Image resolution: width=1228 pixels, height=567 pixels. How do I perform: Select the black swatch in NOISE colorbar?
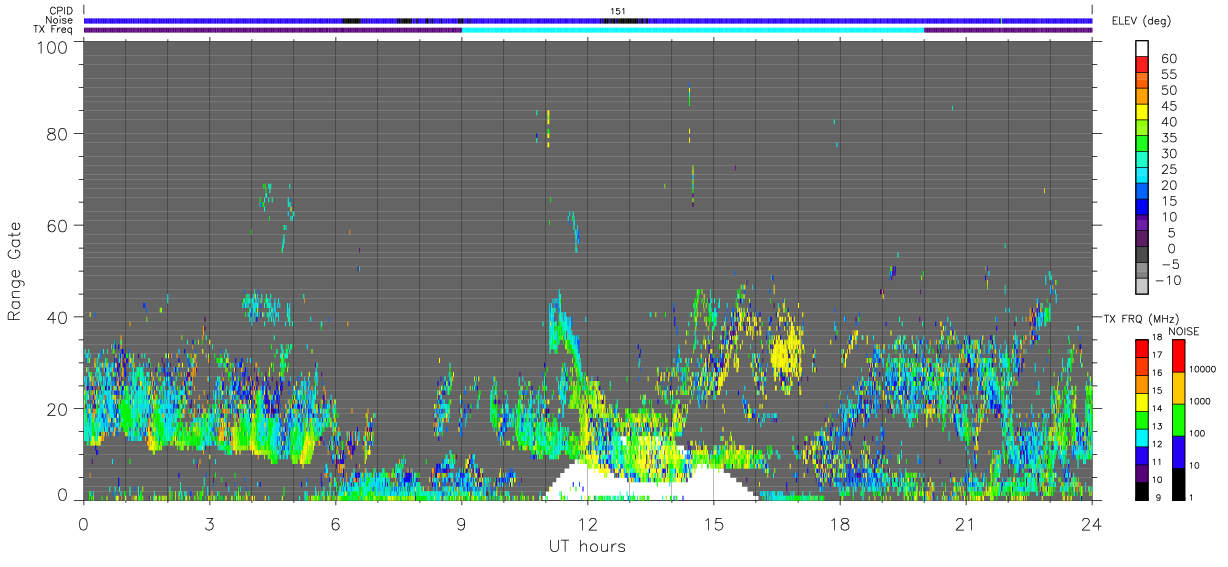coord(1177,484)
